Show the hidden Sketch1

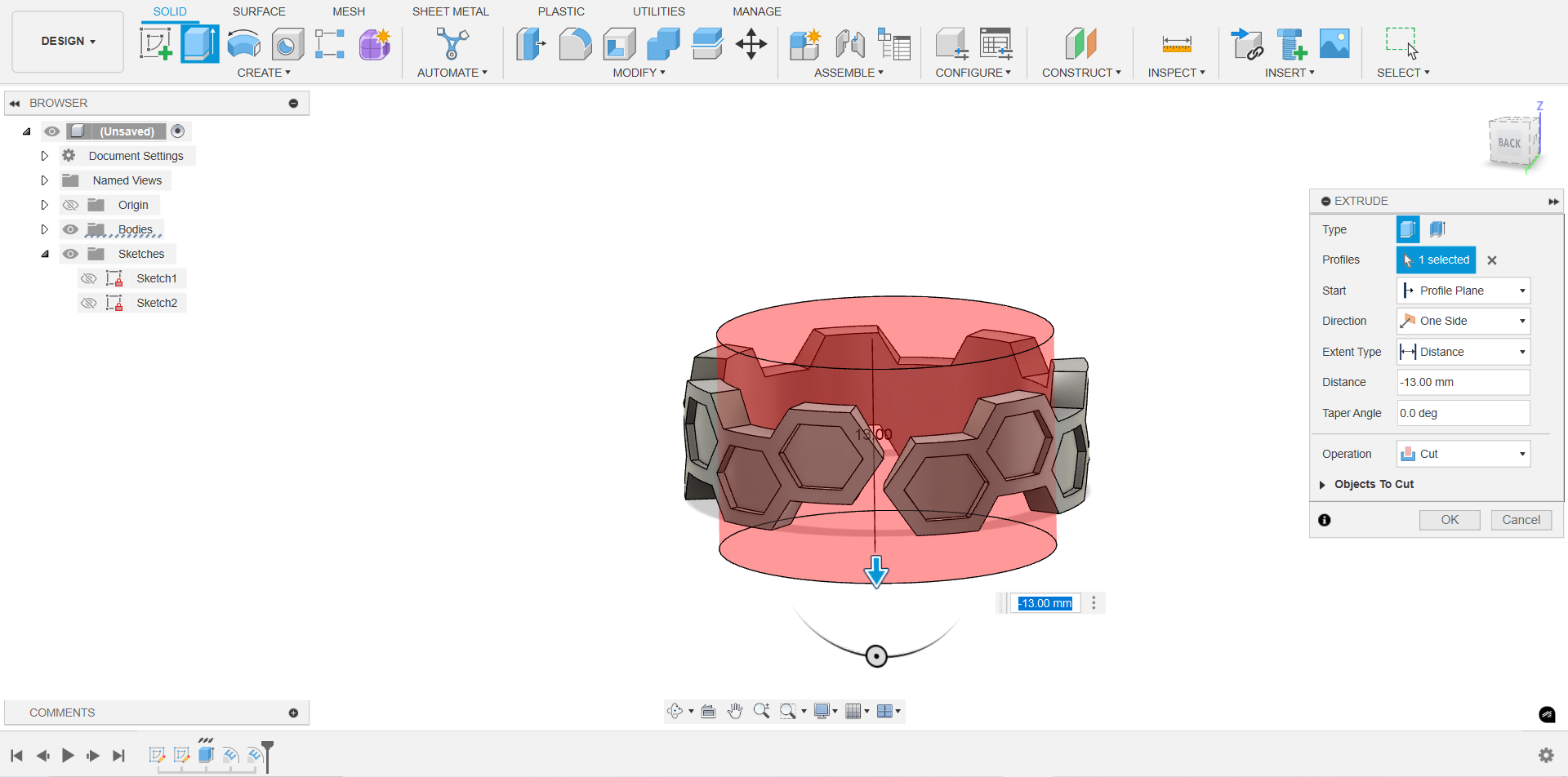[x=89, y=278]
